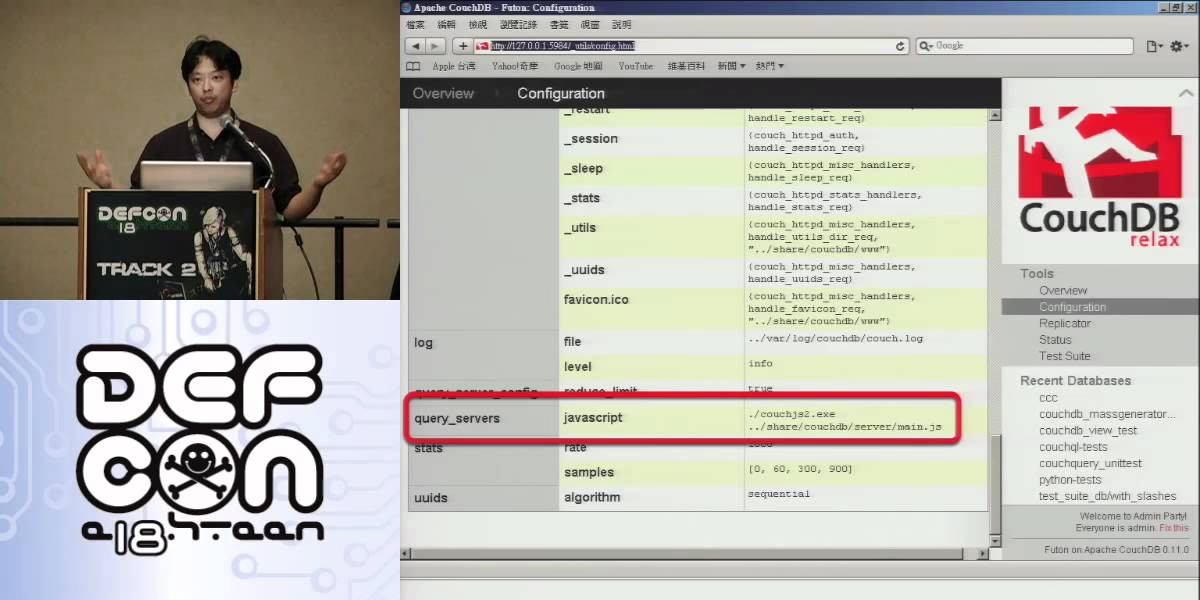Click the 'sequential' algorithm value
This screenshot has height=600, width=1200.
[x=779, y=493]
